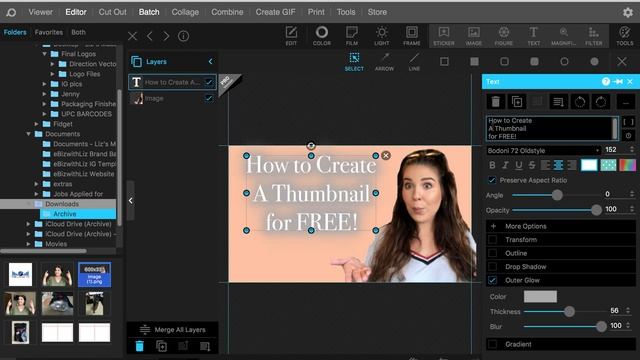
Task: Open the Filter insert tool
Action: pos(593,36)
